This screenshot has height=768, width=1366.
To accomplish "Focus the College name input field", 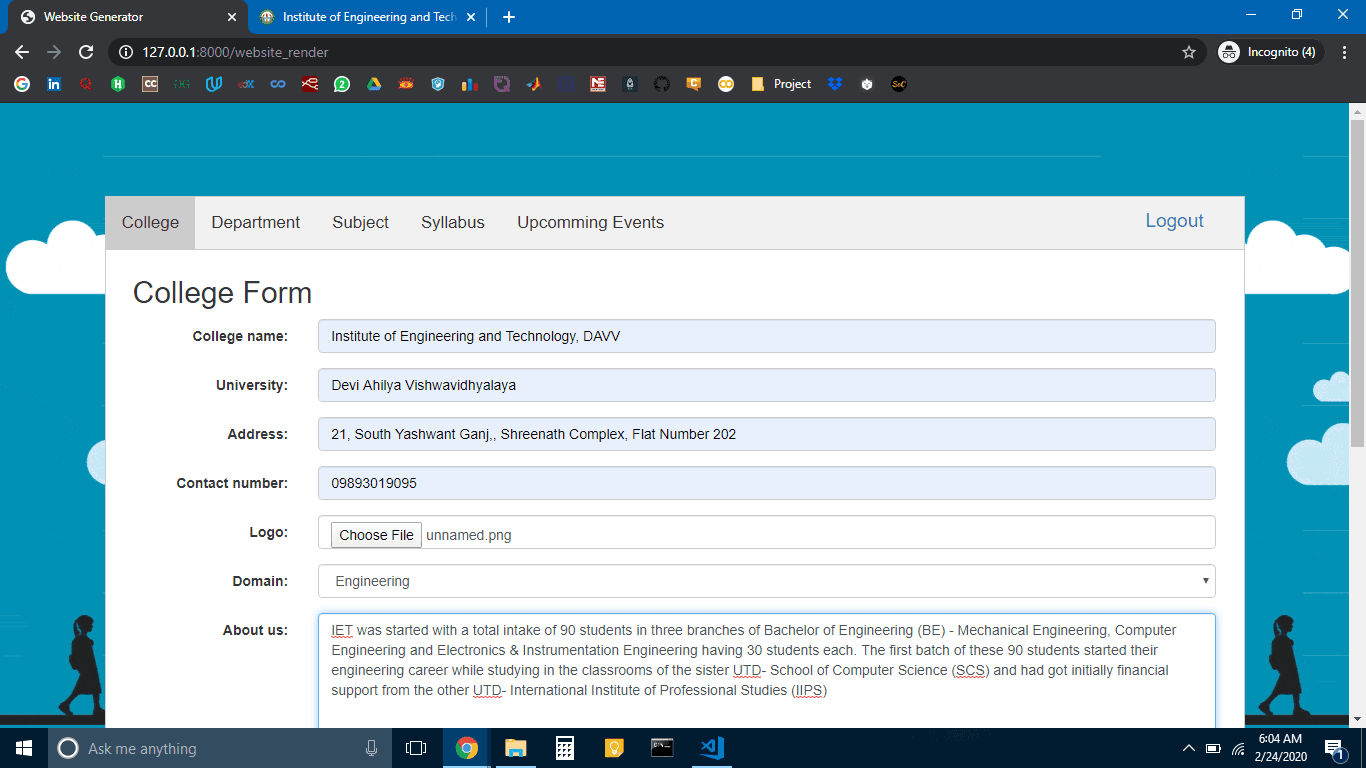I will pyautogui.click(x=767, y=336).
